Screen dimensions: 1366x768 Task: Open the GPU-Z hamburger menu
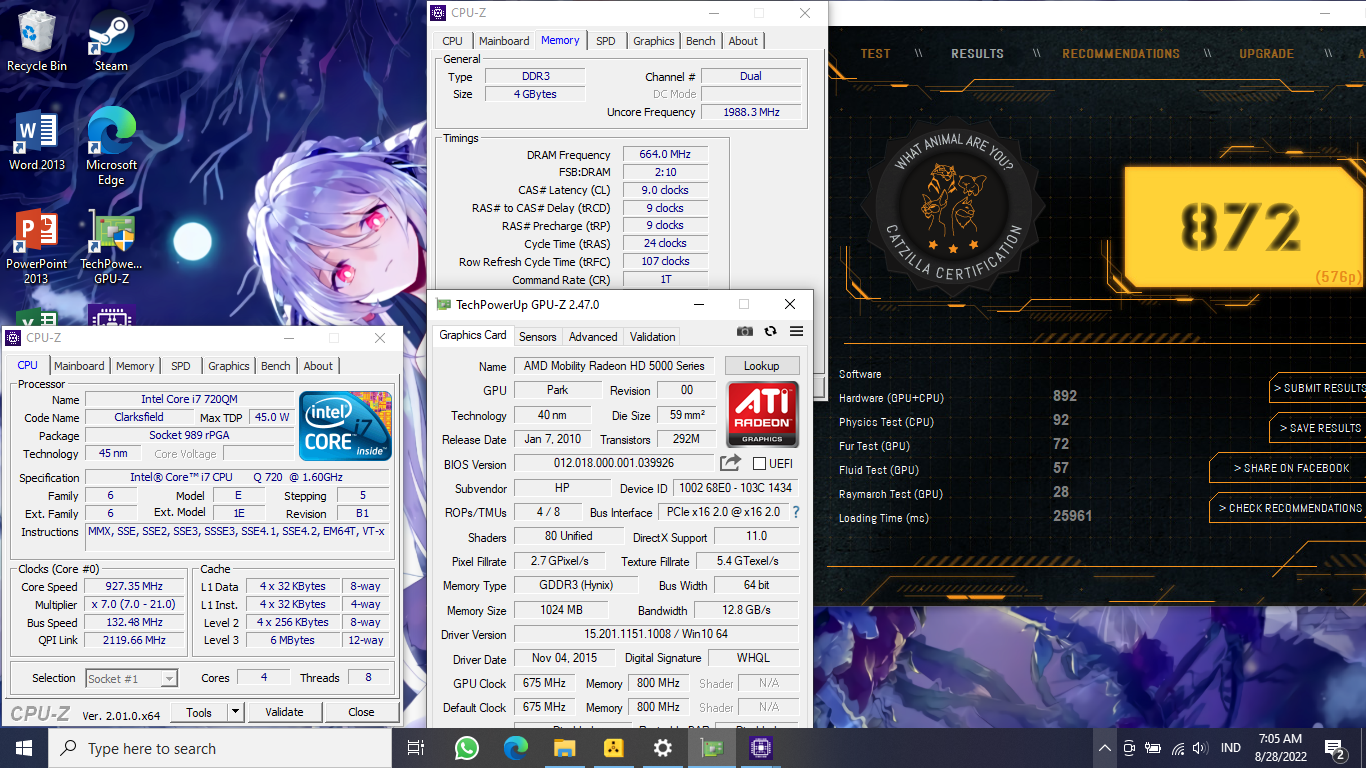796,331
